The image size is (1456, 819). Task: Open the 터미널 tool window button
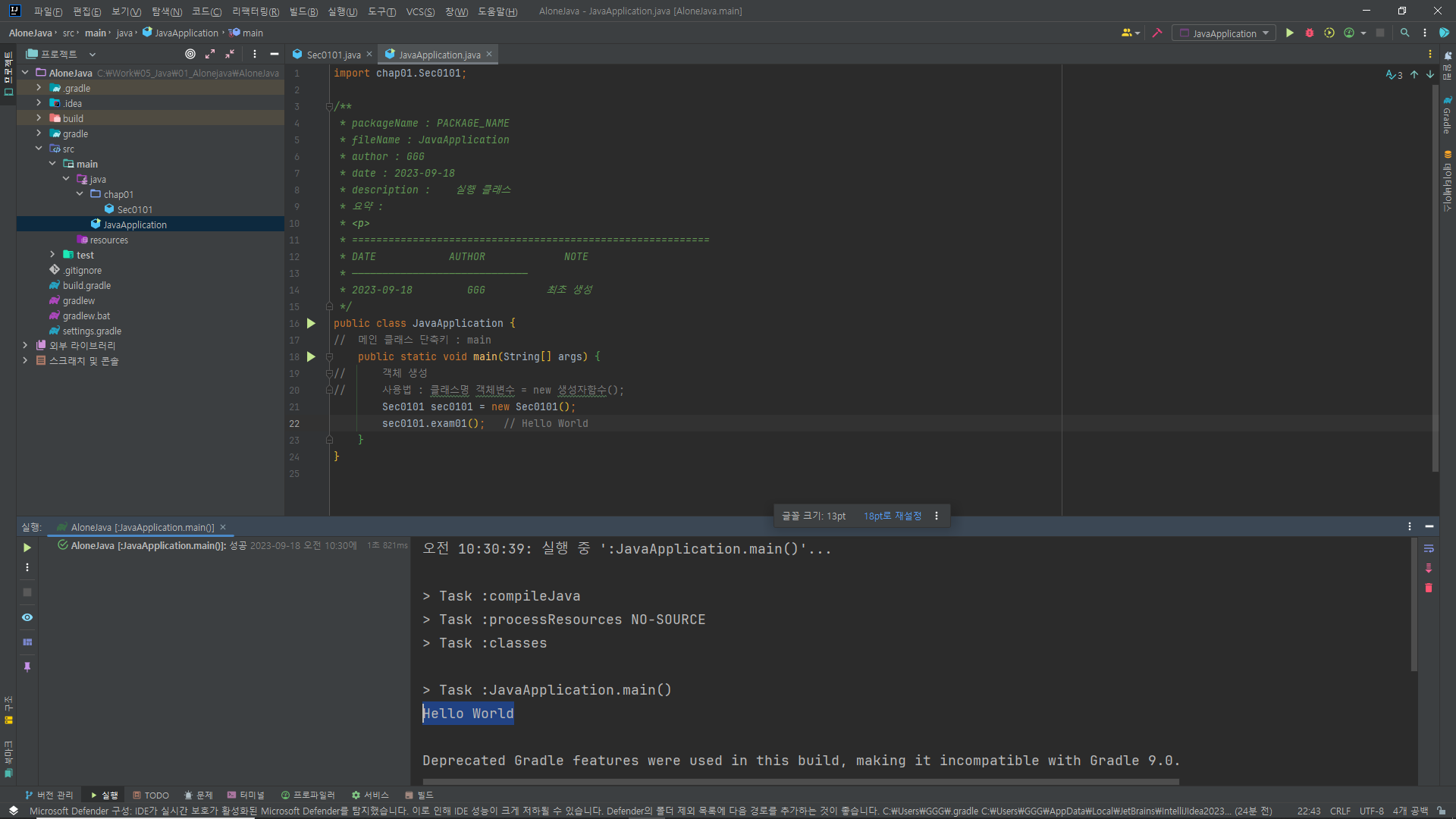point(246,795)
